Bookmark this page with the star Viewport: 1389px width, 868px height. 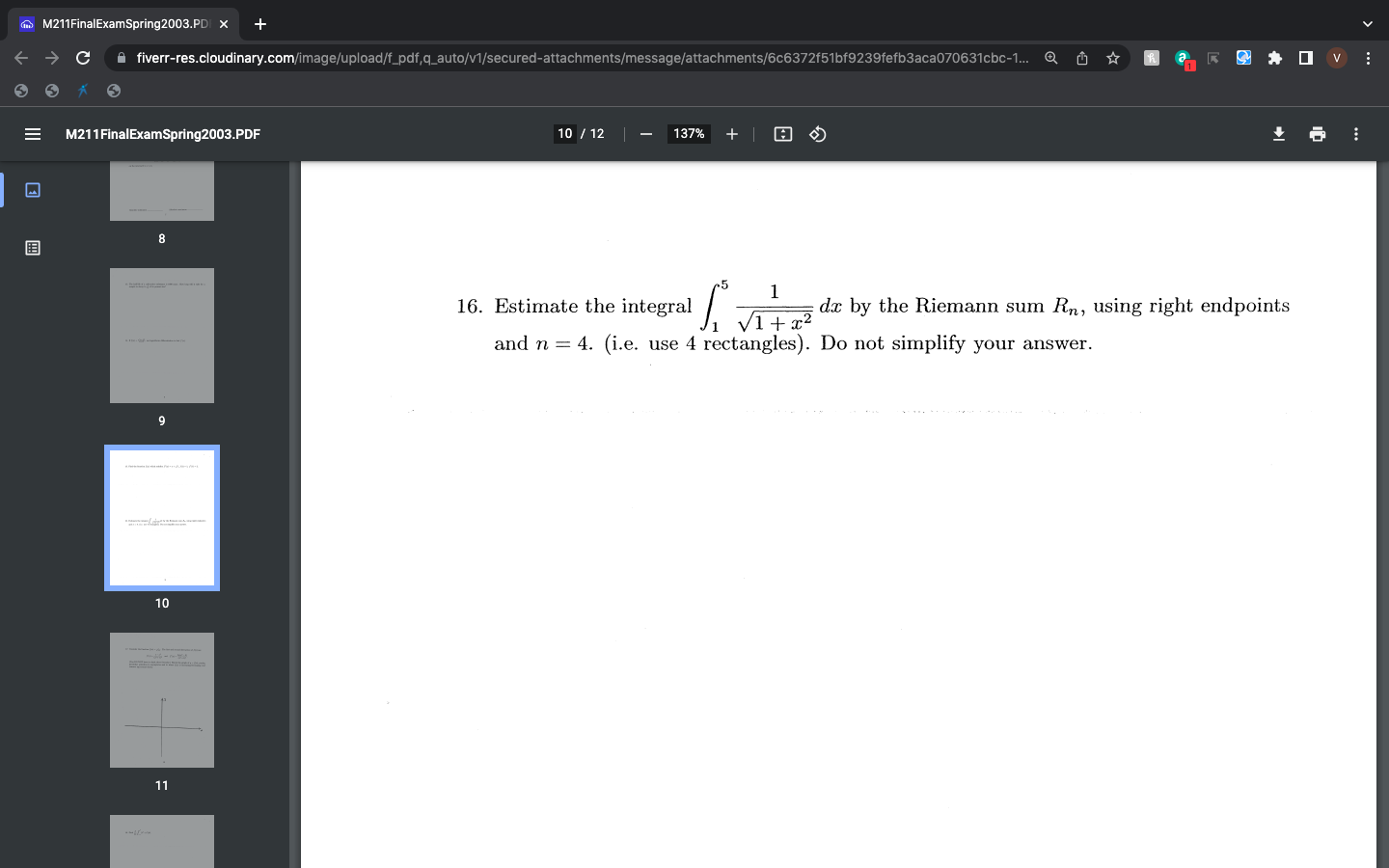coord(1113,58)
